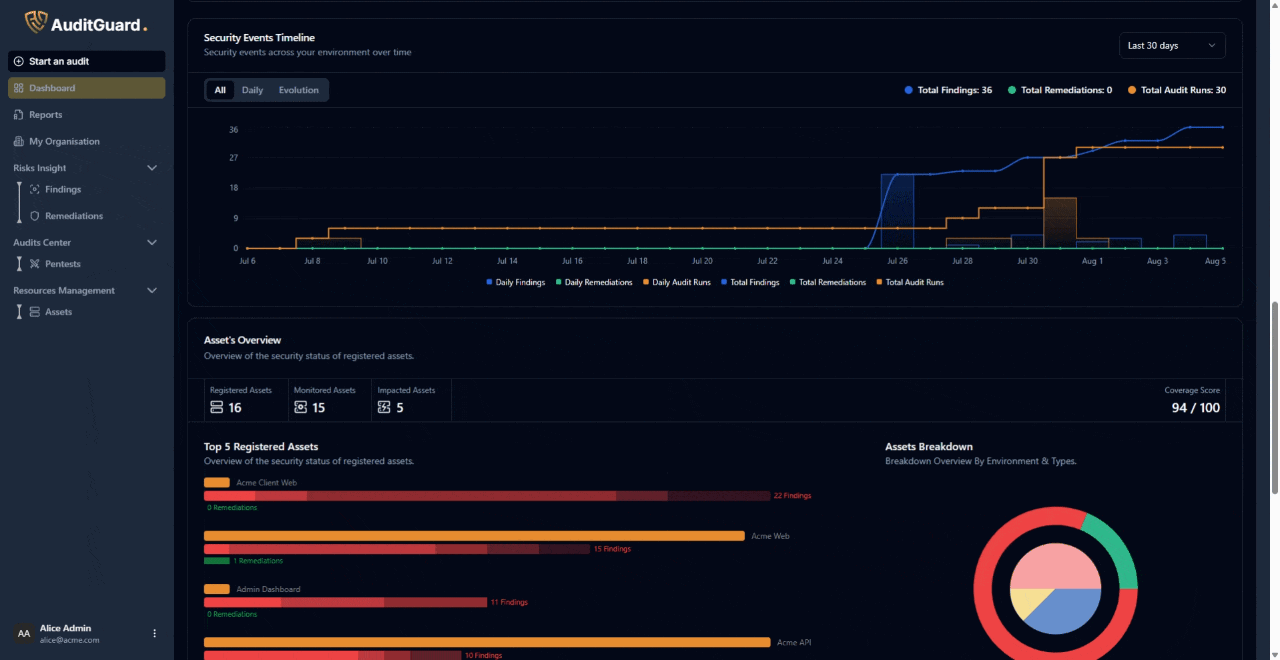Click the red findings bar for Admin Dashboard
1280x660 pixels.
point(345,602)
